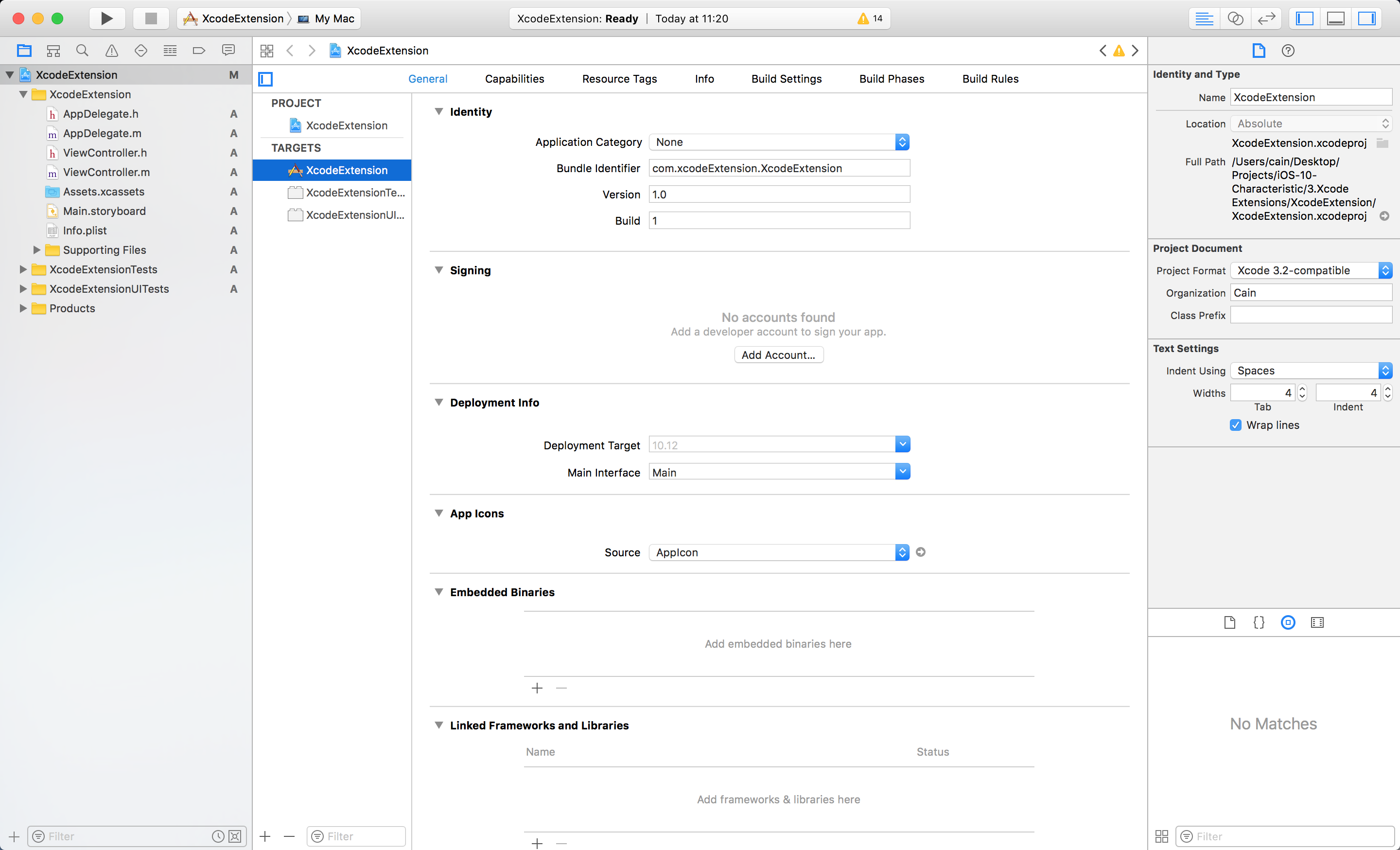Open the Issue navigator warning icon

pyautogui.click(x=112, y=51)
